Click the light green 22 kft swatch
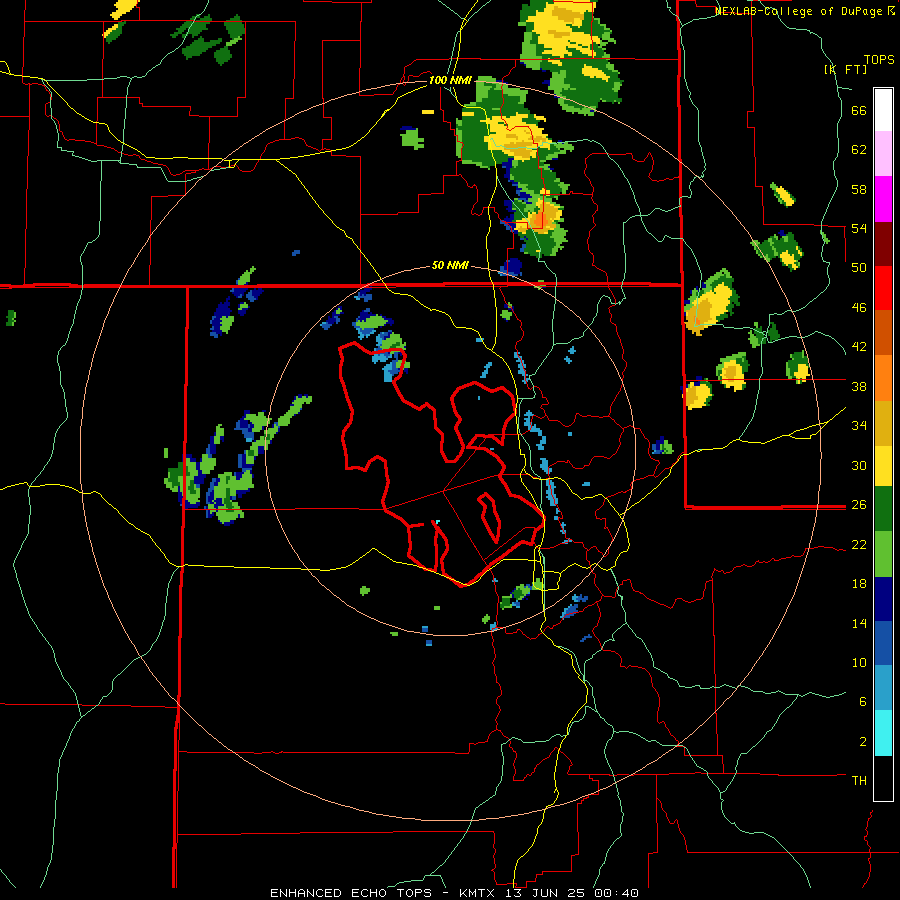Viewport: 900px width, 900px height. point(883,553)
